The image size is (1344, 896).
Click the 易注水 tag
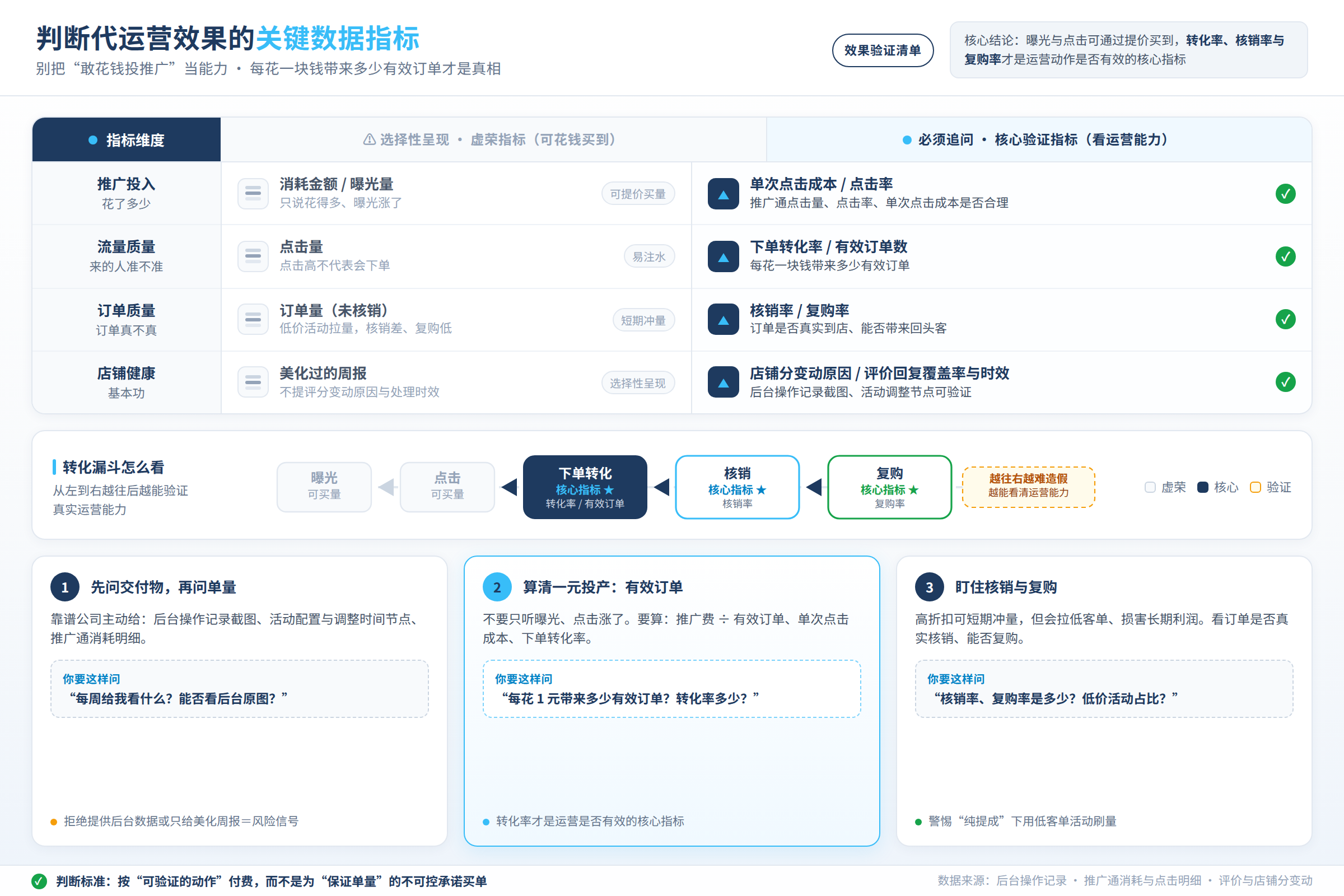649,256
